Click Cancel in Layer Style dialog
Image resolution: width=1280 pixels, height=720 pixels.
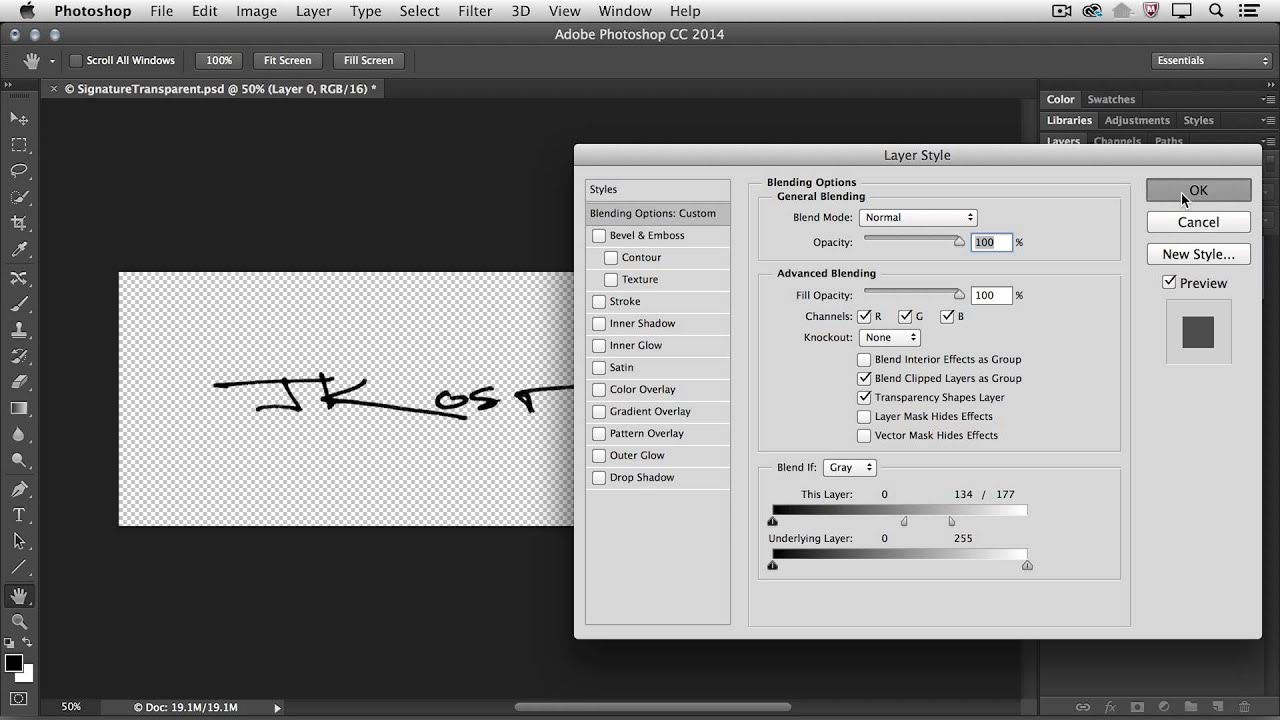pyautogui.click(x=1198, y=222)
